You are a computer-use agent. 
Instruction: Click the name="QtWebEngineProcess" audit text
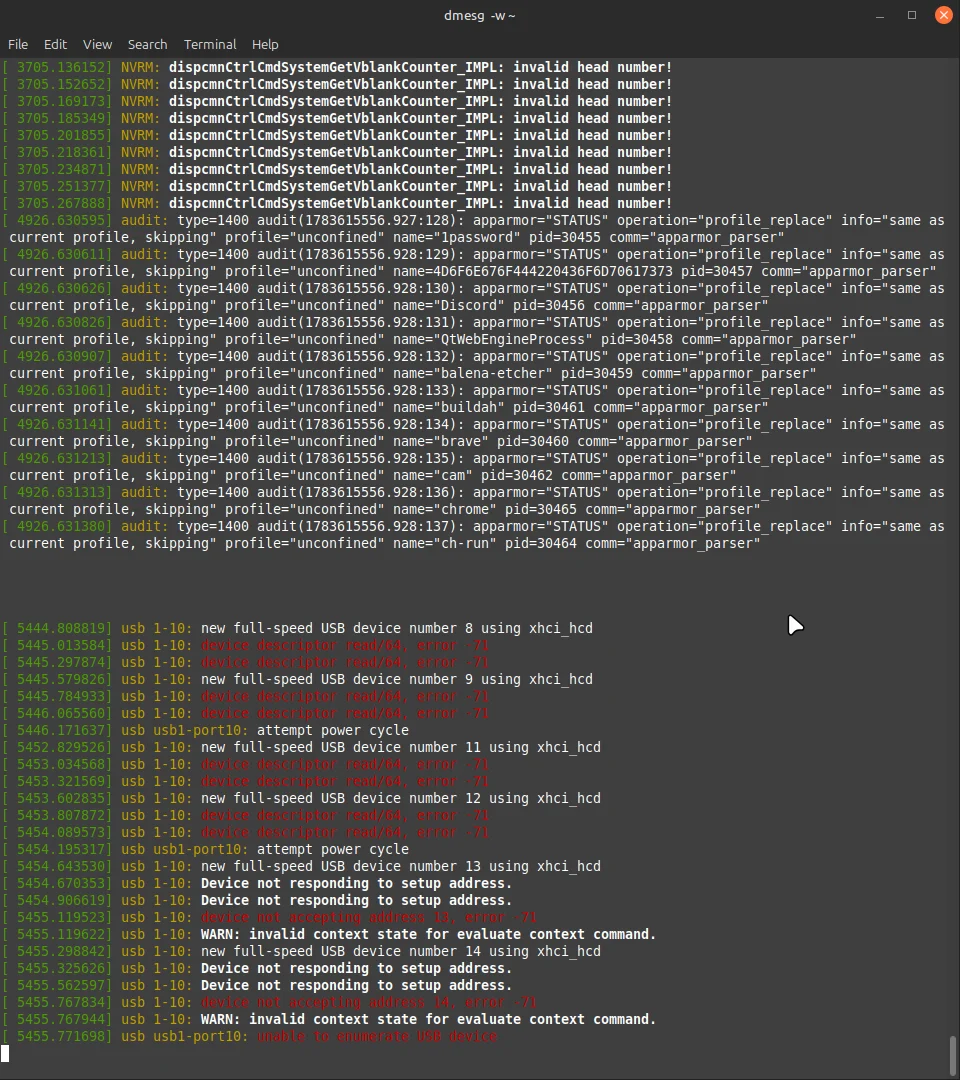tap(492, 339)
